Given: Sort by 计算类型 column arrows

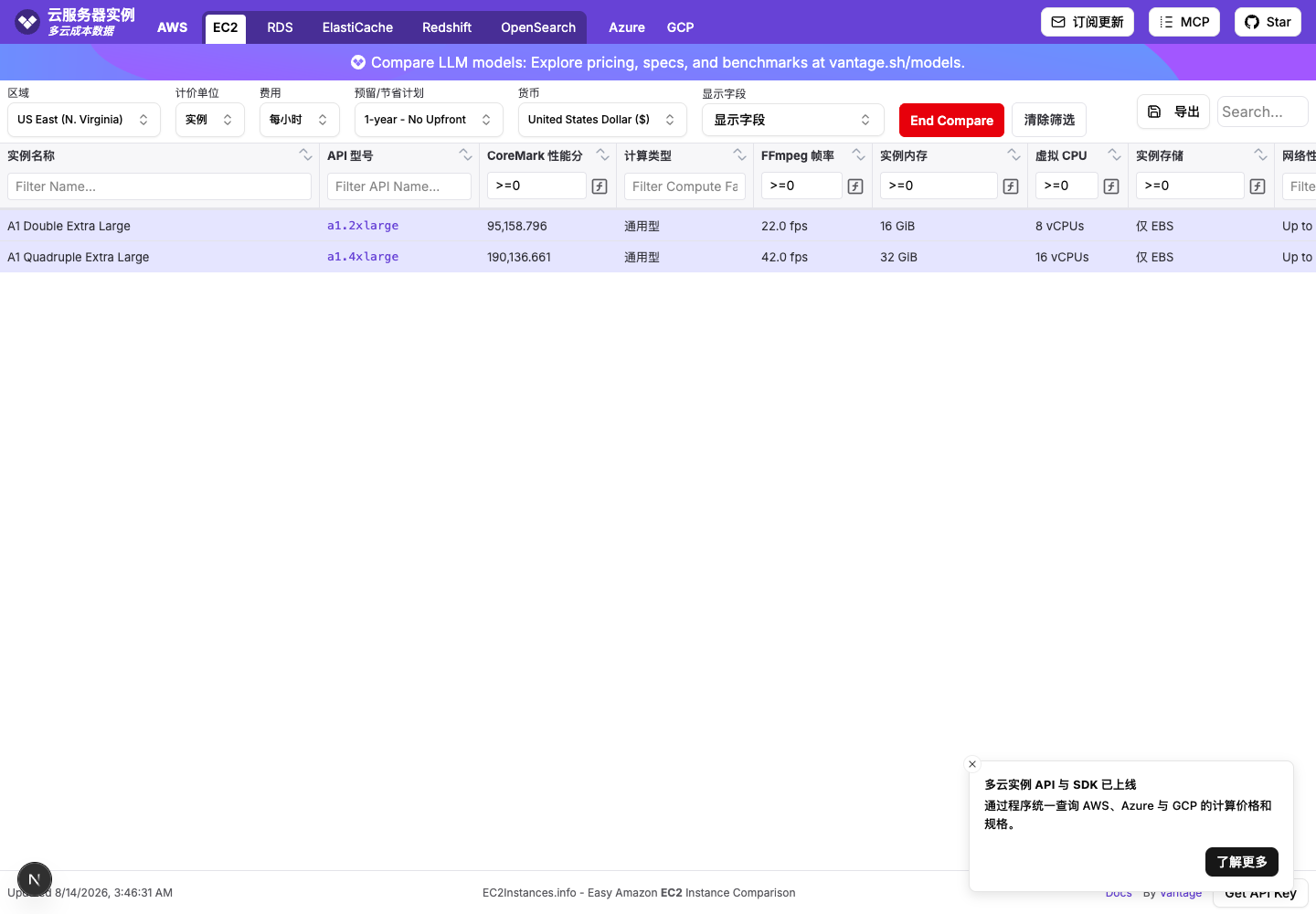Looking at the screenshot, I should 740,155.
